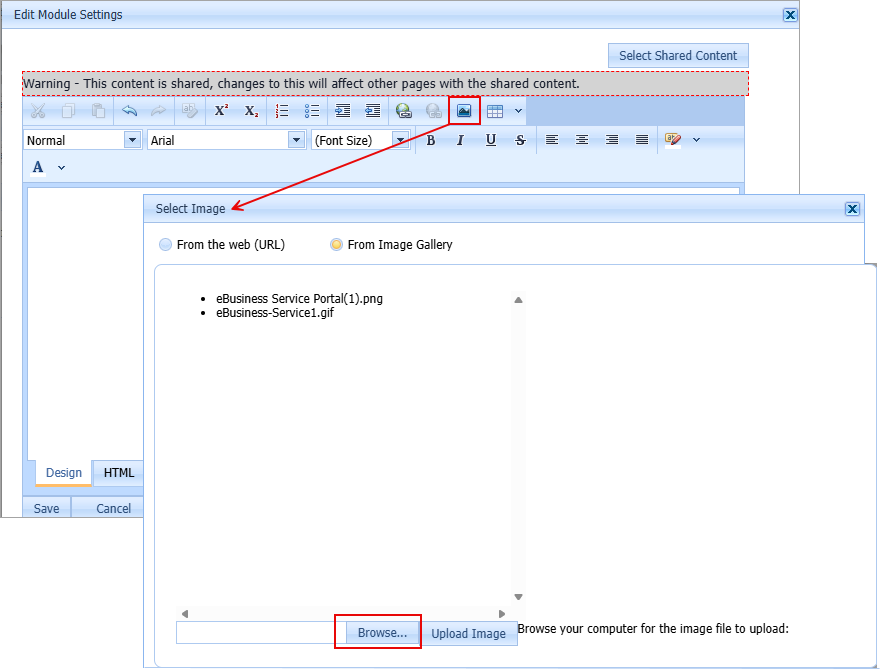Decrease indent of paragraph
Screen dimensions: 881x670
[373, 111]
